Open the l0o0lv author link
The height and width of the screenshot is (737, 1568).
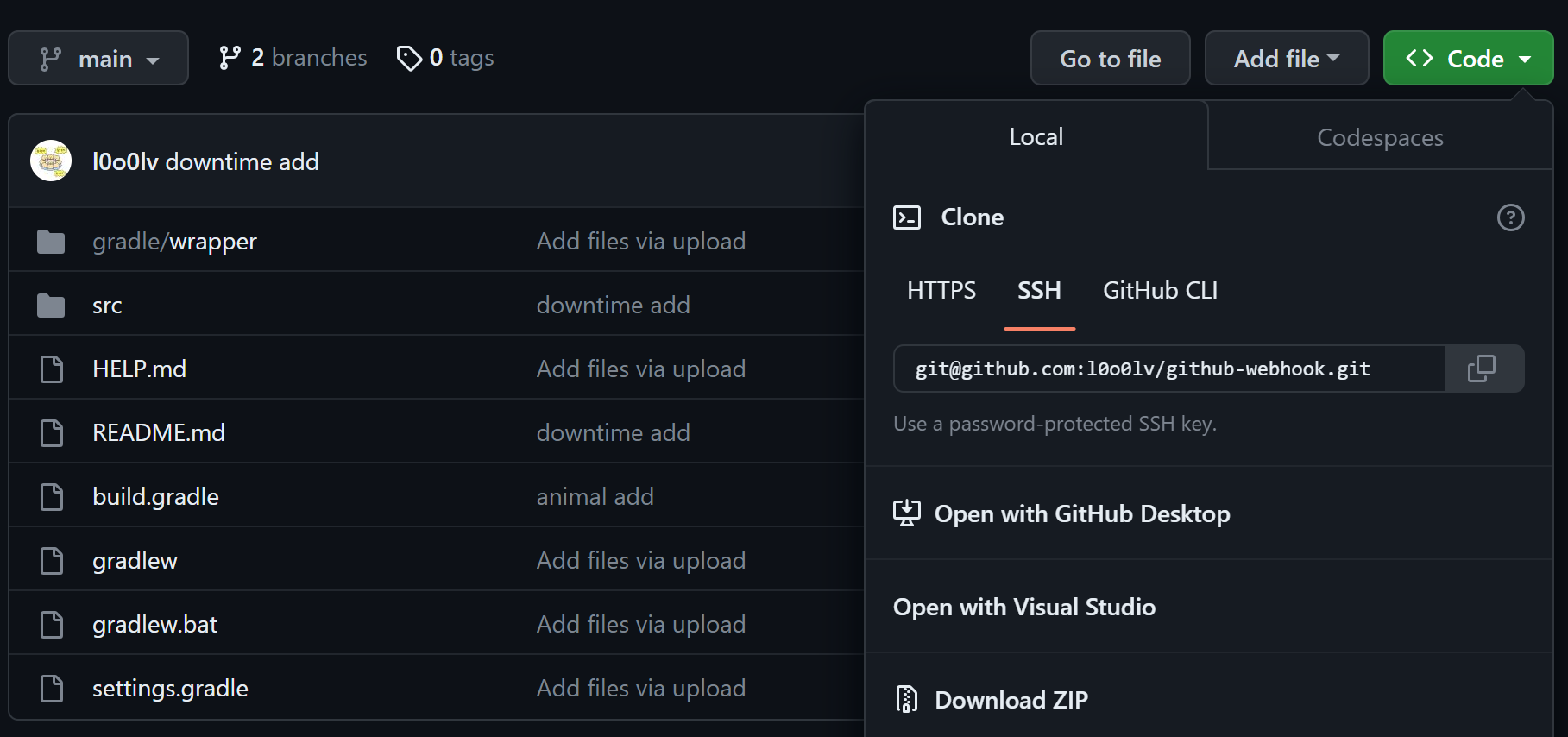[x=125, y=161]
